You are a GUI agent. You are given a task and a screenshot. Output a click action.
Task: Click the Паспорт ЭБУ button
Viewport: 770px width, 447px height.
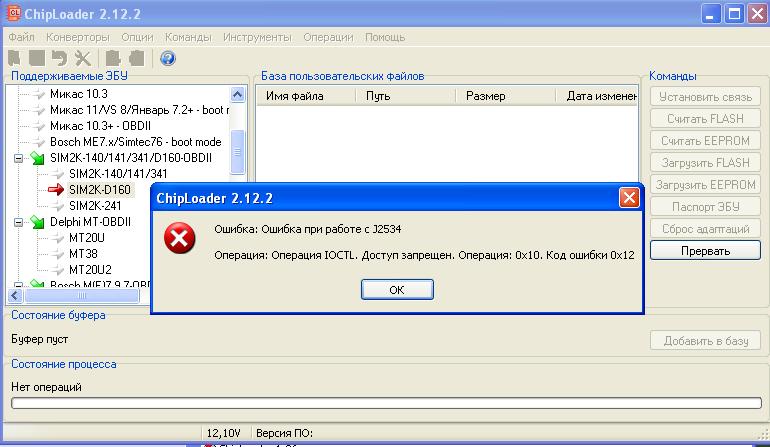(x=705, y=206)
